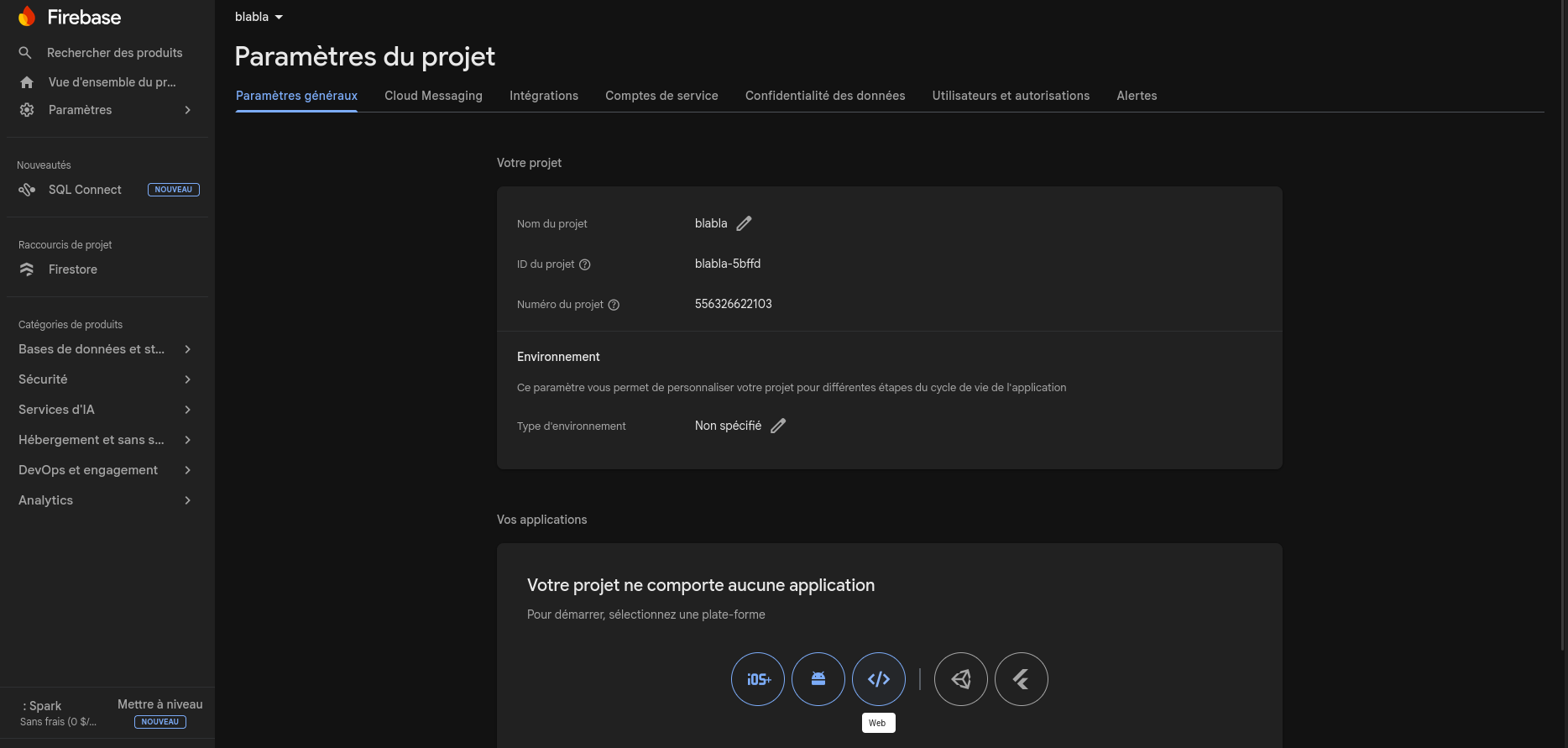Click the Paramètres gear icon
1568x748 pixels.
27,110
